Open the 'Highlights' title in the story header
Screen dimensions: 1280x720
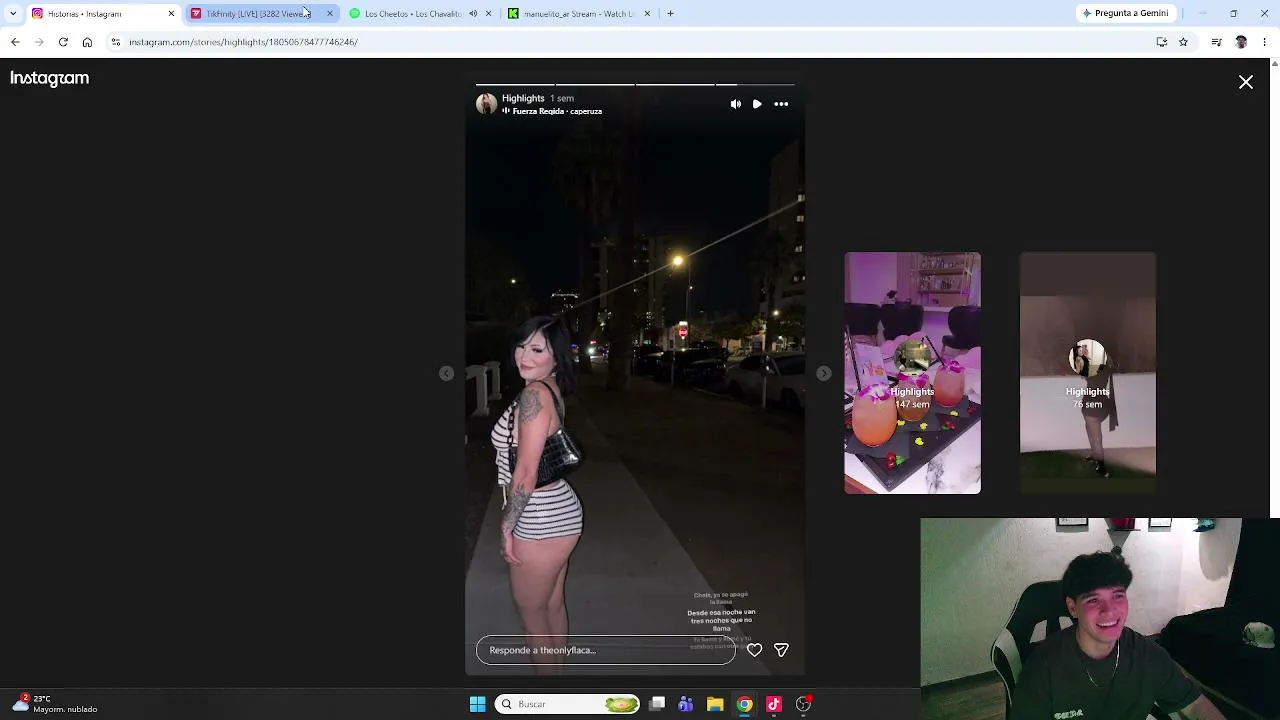(x=523, y=98)
